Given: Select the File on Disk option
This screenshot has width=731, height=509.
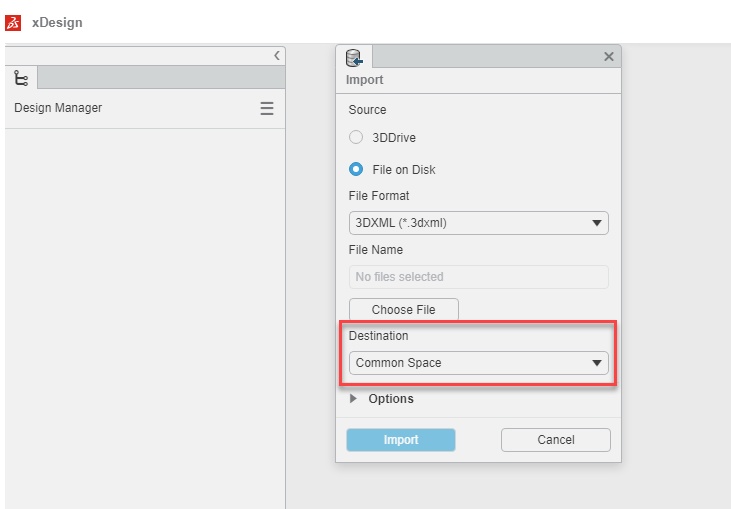Looking at the screenshot, I should coord(356,170).
